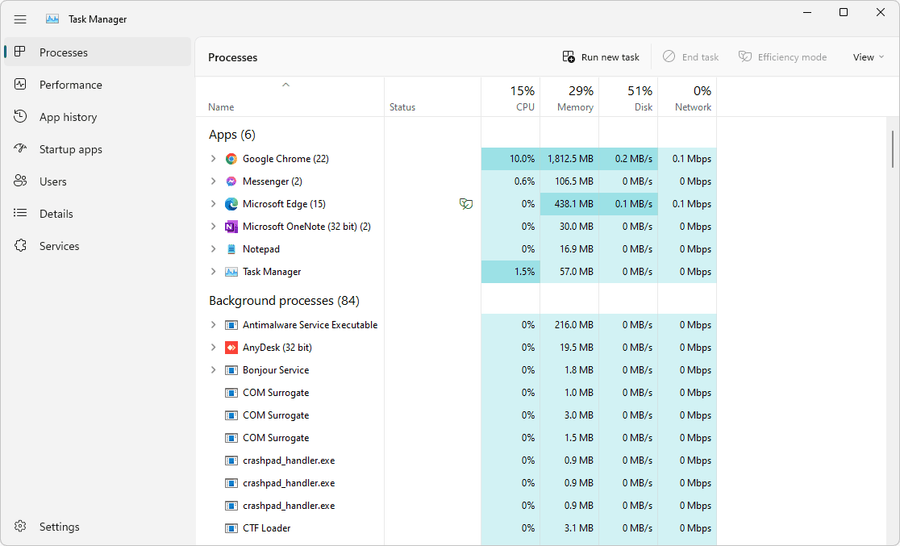The height and width of the screenshot is (546, 900).
Task: Expand the Bonjour Service group
Action: 213,370
